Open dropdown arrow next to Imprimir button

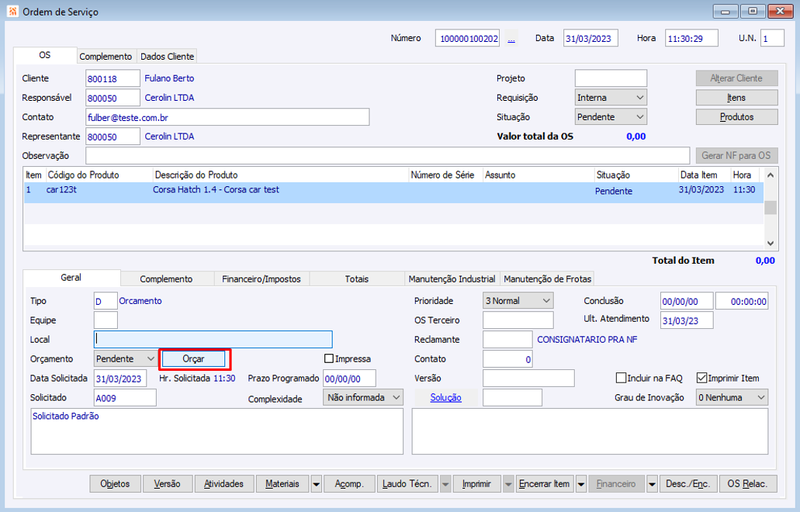point(508,484)
